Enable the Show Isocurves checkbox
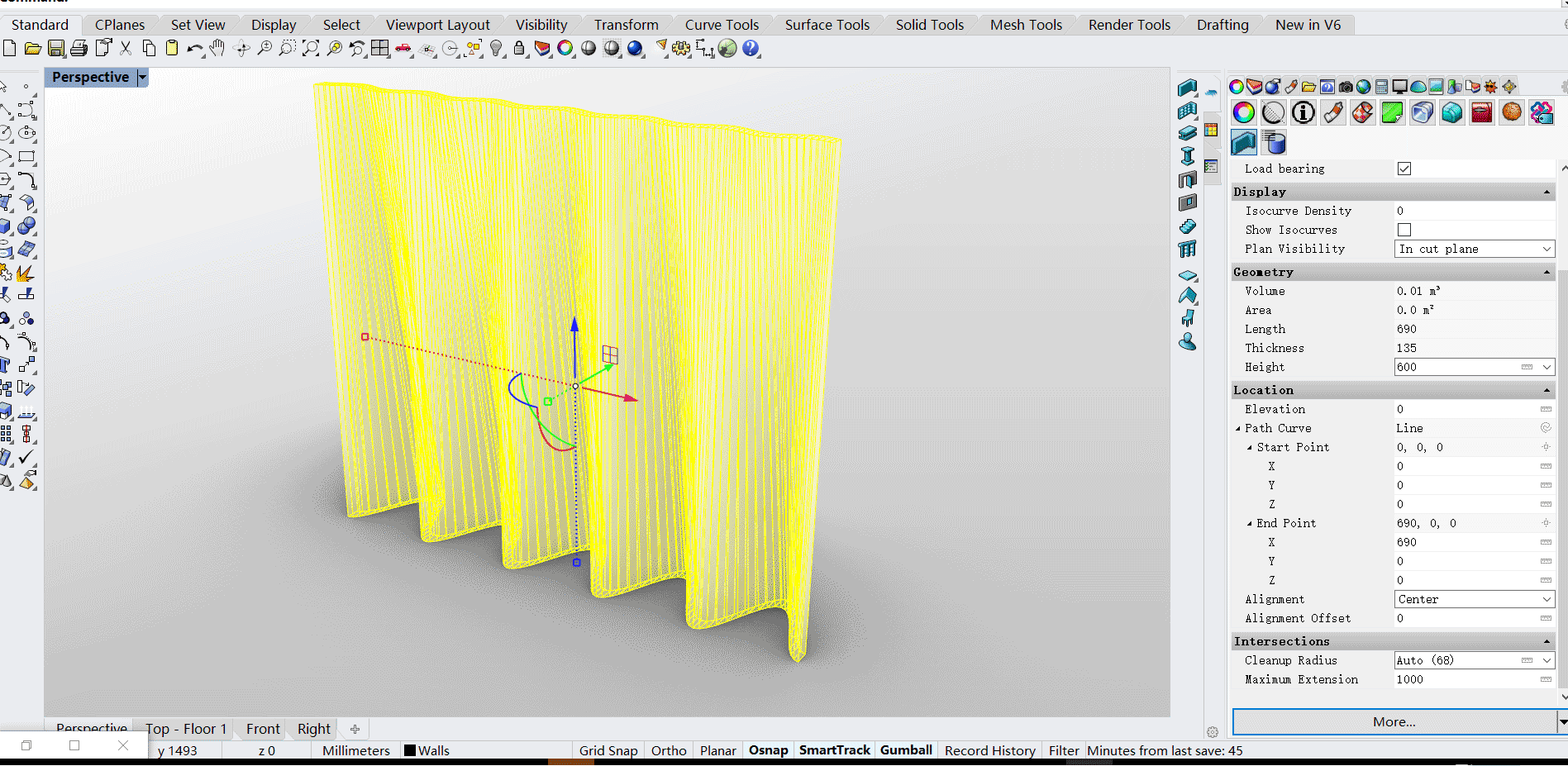Image resolution: width=1568 pixels, height=766 pixels. coord(1404,230)
